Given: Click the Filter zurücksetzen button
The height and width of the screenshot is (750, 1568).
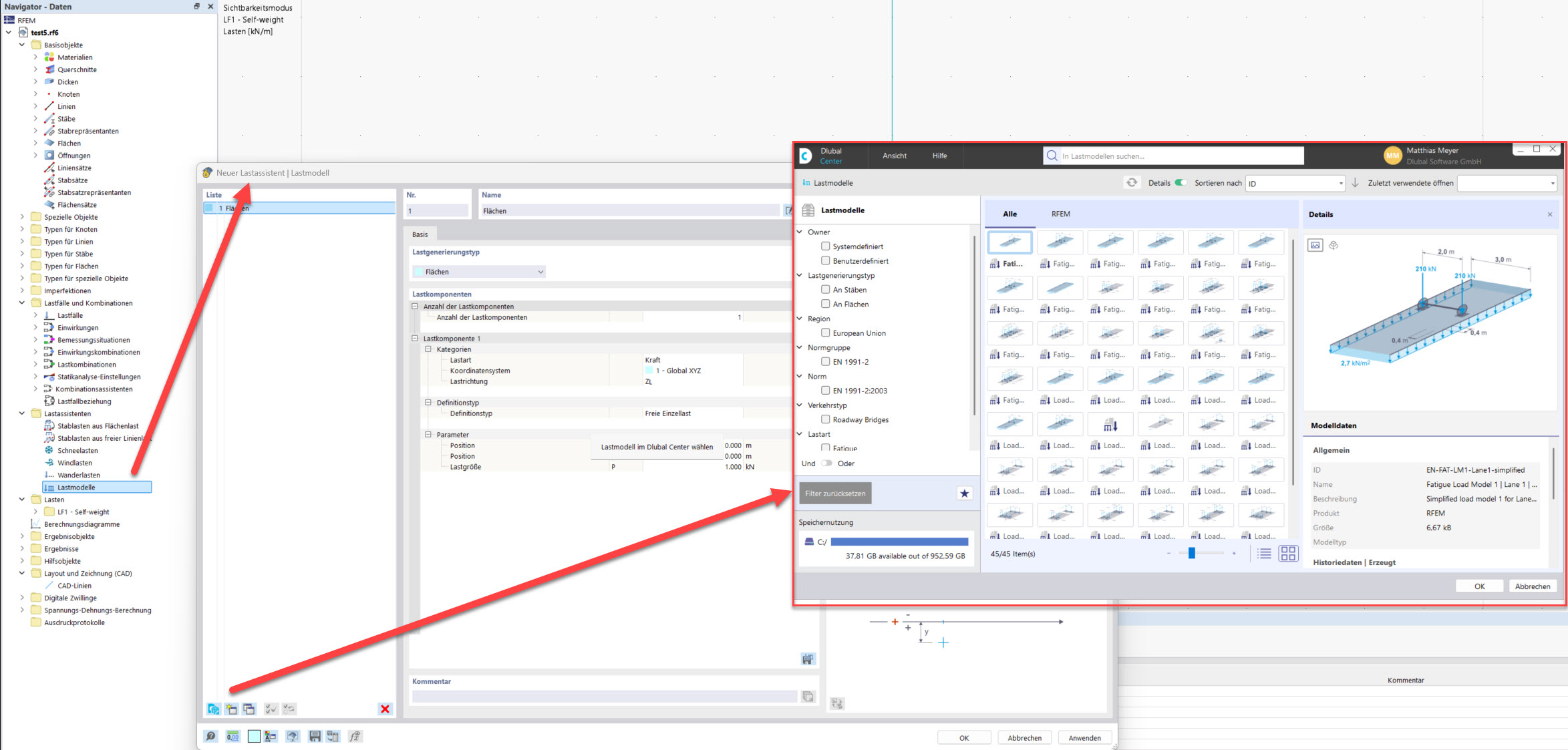Looking at the screenshot, I should [x=834, y=493].
